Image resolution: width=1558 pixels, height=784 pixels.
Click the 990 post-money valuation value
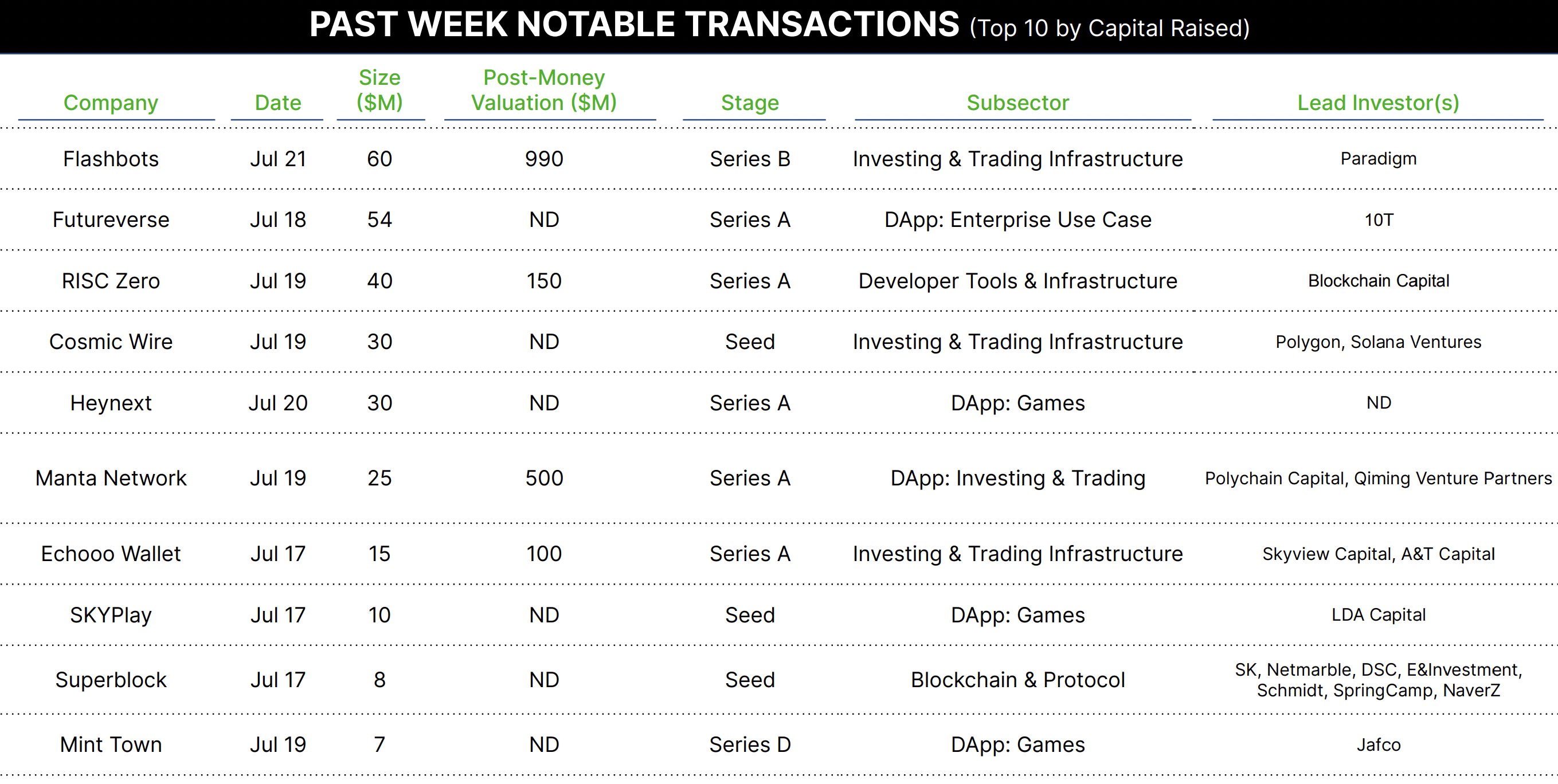tap(544, 159)
